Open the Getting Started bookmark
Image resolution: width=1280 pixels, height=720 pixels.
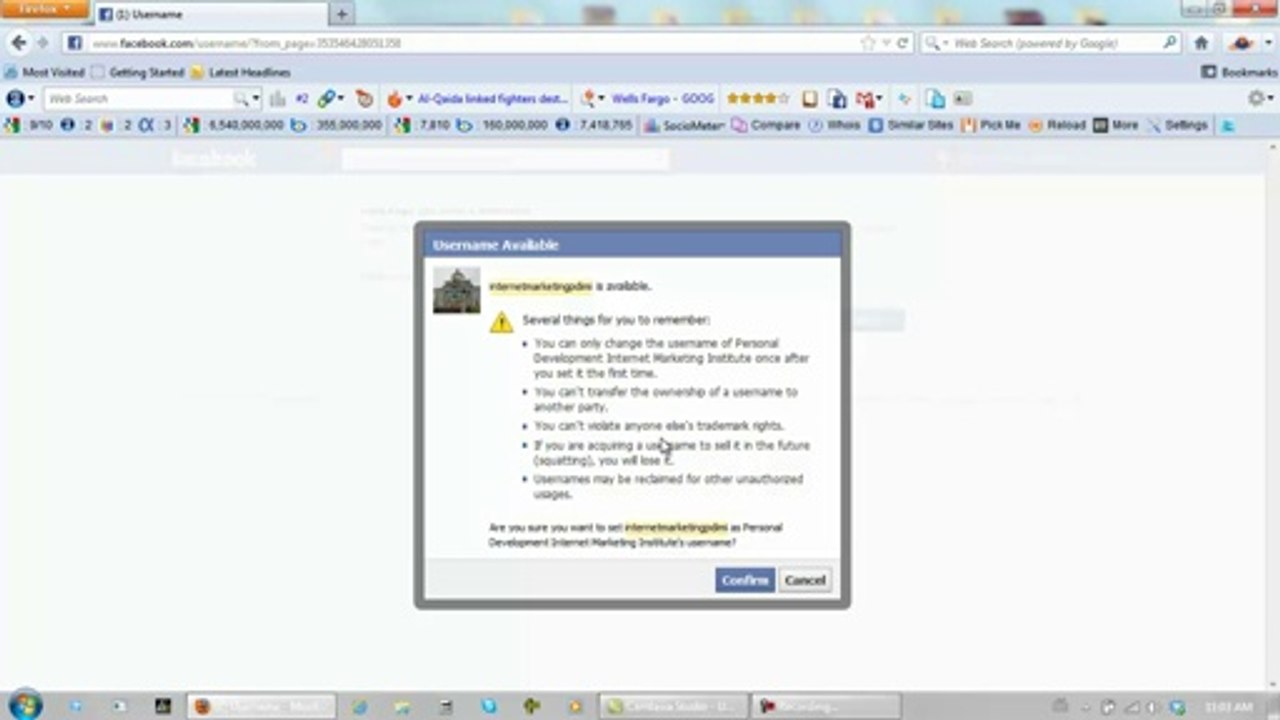[138, 72]
